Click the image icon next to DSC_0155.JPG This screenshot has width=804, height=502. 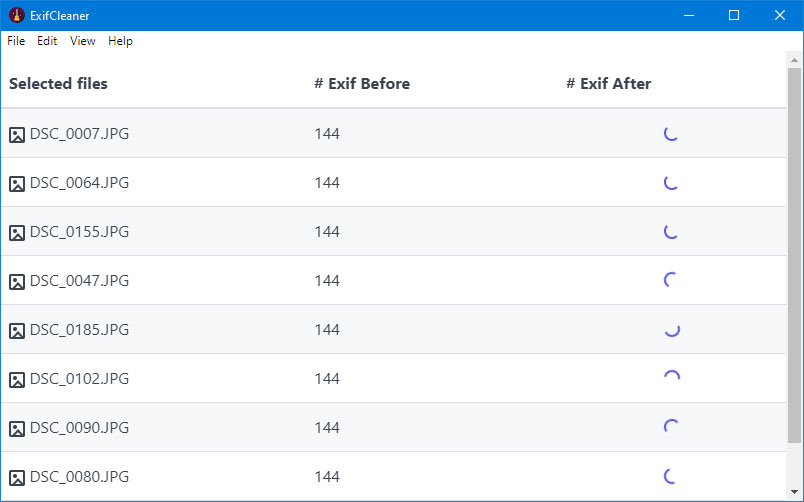pos(17,233)
